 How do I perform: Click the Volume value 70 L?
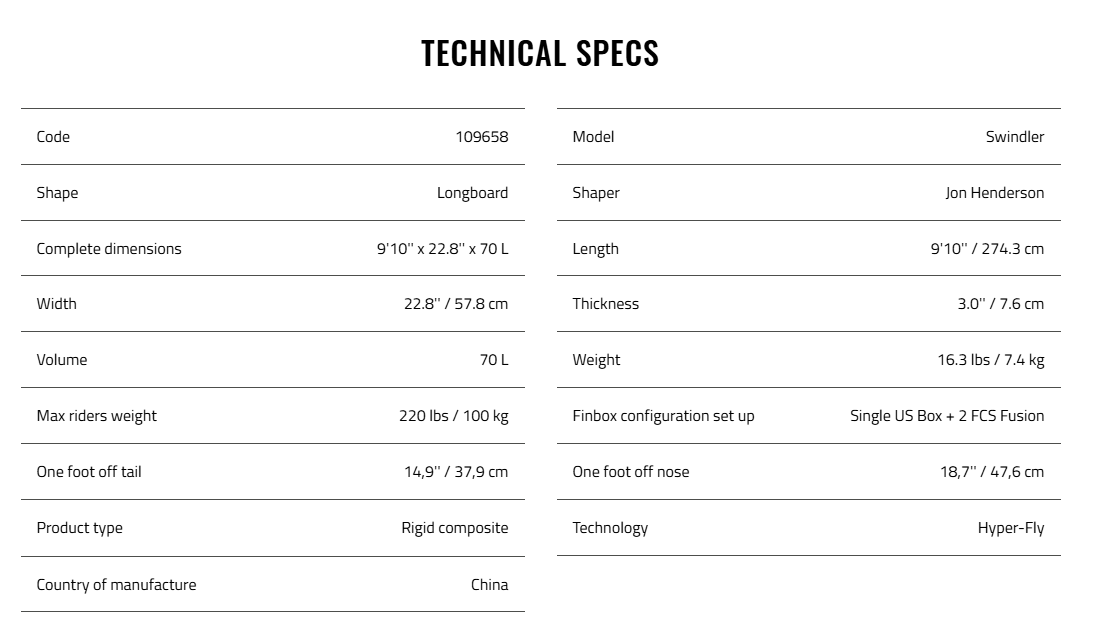tap(494, 360)
